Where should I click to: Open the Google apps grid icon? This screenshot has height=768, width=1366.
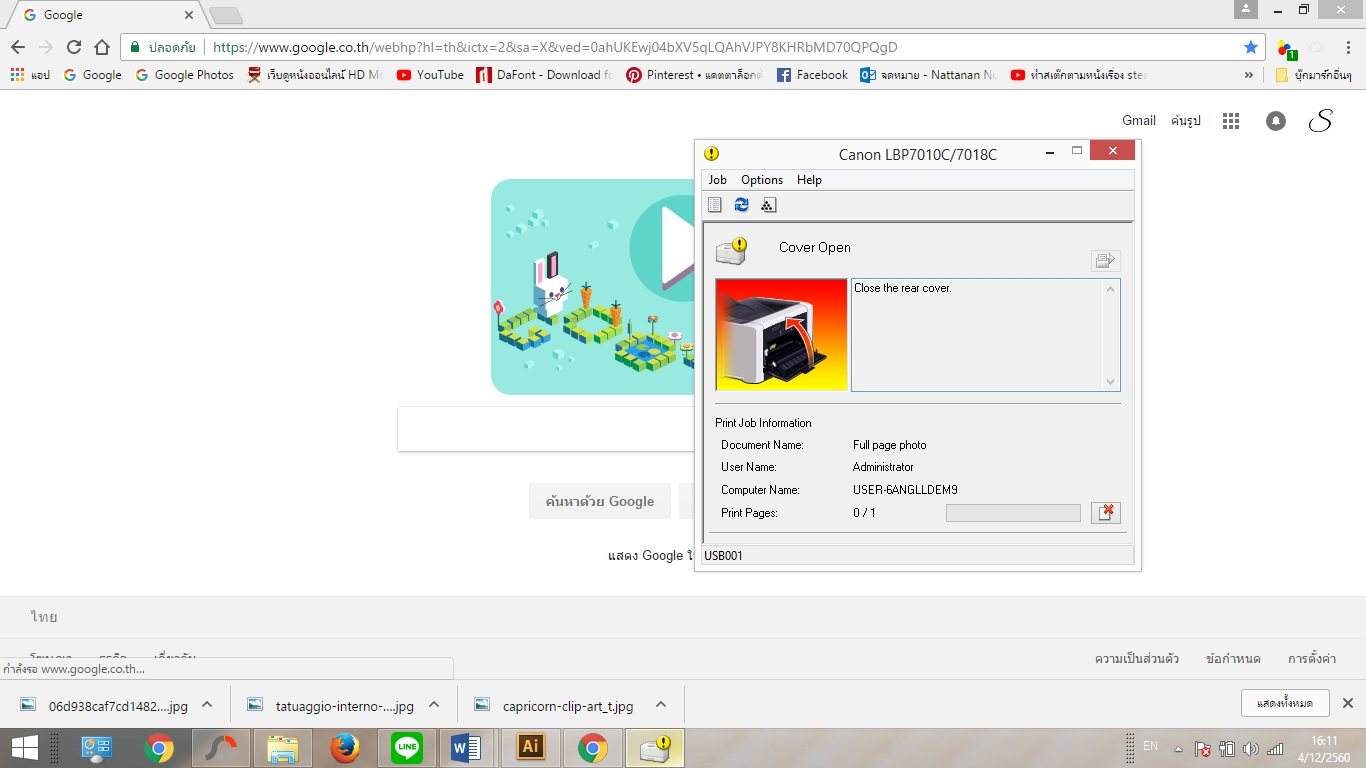1231,120
